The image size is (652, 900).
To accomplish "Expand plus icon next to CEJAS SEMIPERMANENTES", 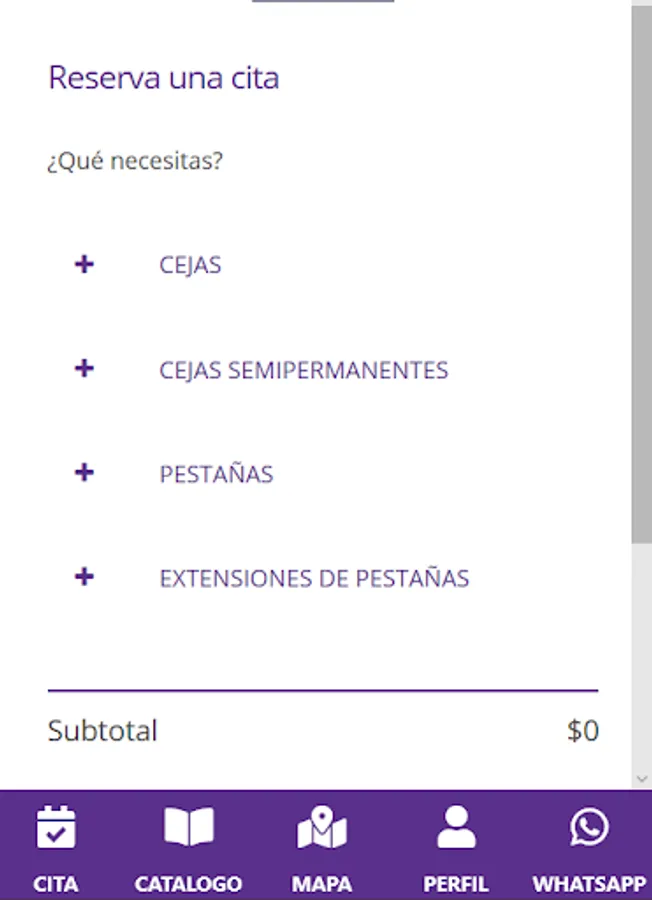I will click(x=84, y=368).
